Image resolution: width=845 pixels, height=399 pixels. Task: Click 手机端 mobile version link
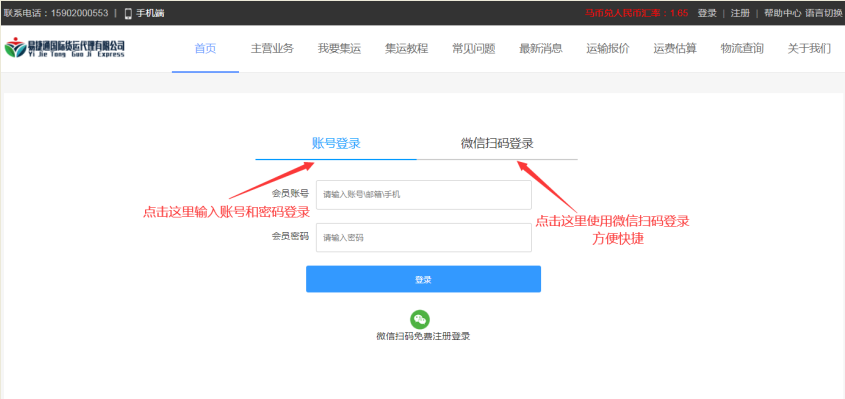[150, 13]
